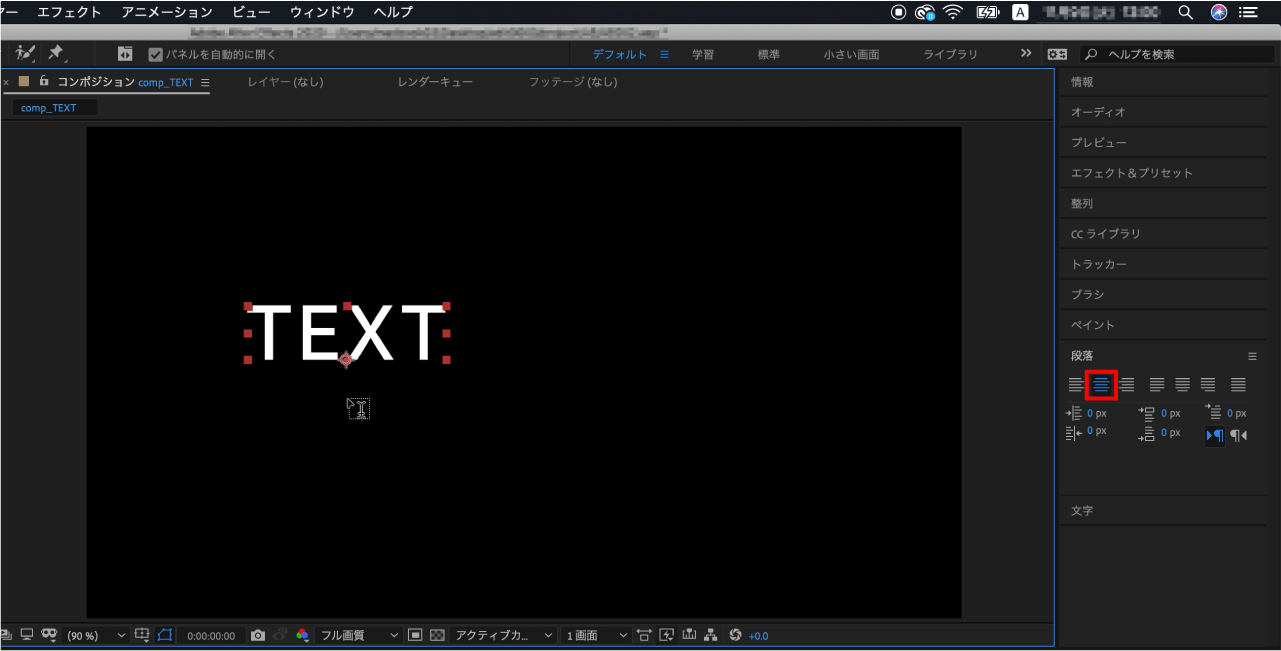Switch to the 学習 workspace
This screenshot has width=1281, height=651.
[703, 54]
